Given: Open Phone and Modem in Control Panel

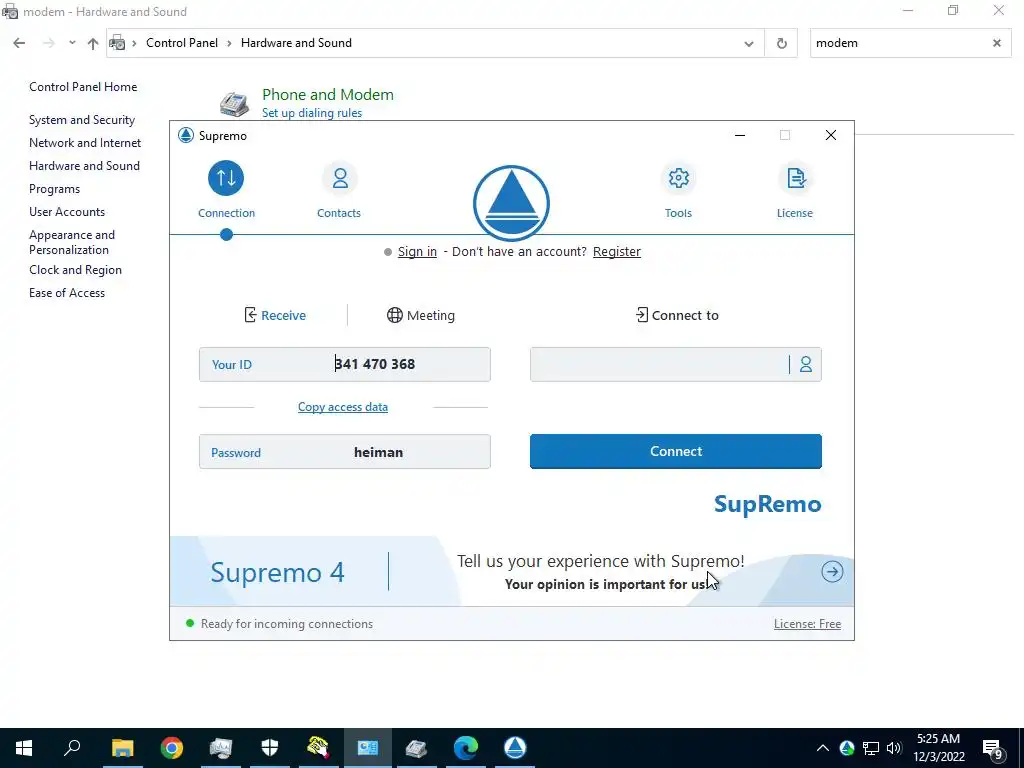Looking at the screenshot, I should [x=328, y=95].
